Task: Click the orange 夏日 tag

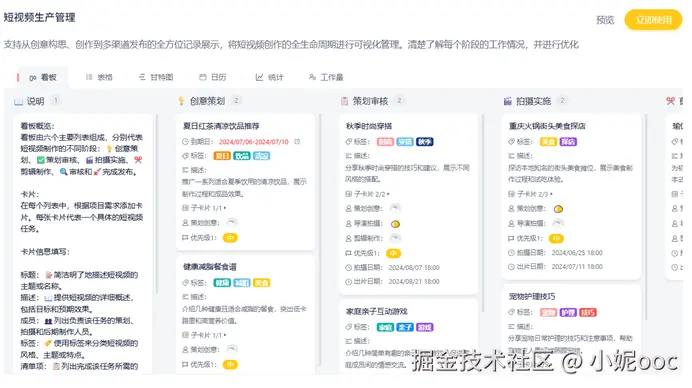Action: (222, 156)
